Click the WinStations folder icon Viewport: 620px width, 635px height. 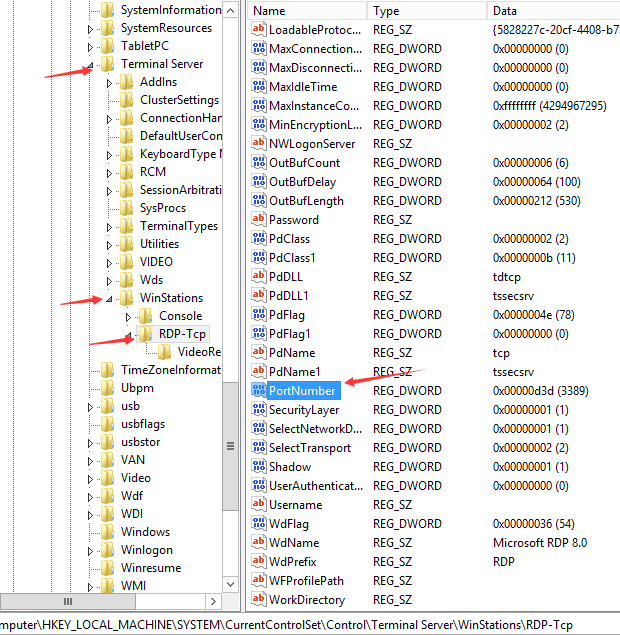point(127,298)
